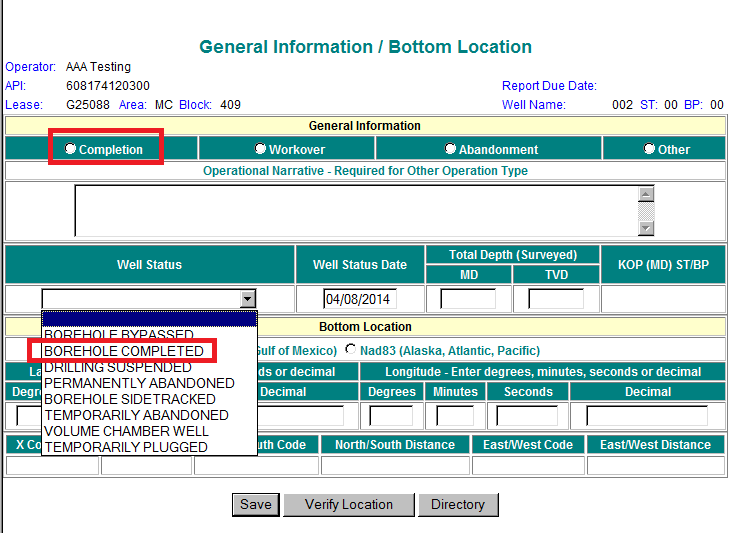The height and width of the screenshot is (533, 752).
Task: Select the Completion radio button
Action: coord(71,149)
